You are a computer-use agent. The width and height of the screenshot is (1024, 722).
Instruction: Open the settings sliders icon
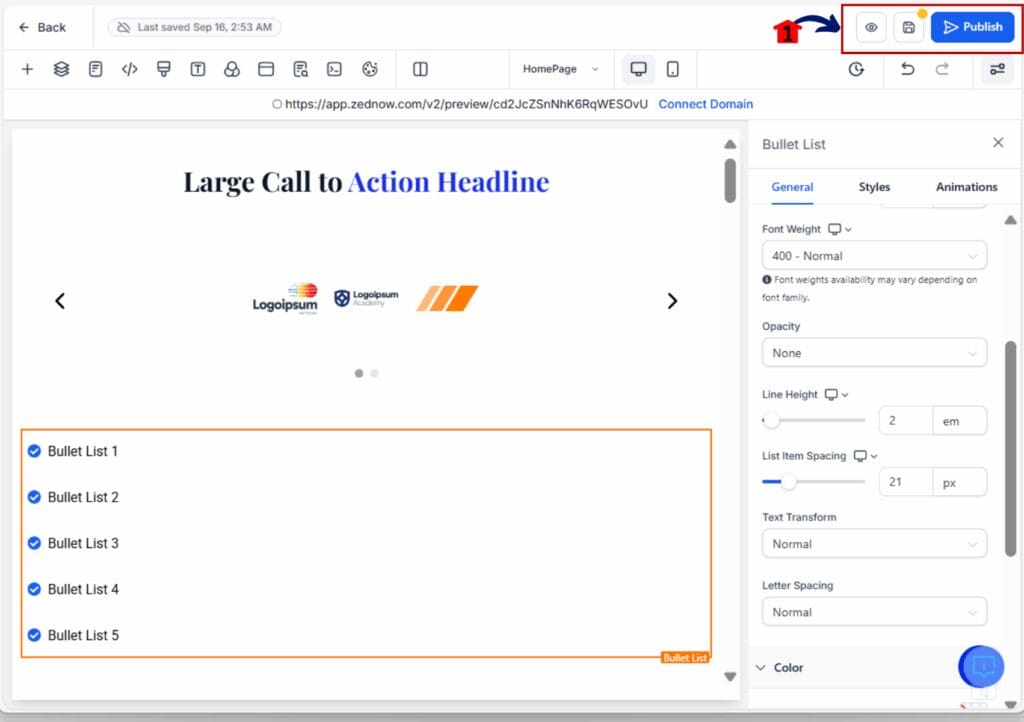(x=996, y=69)
